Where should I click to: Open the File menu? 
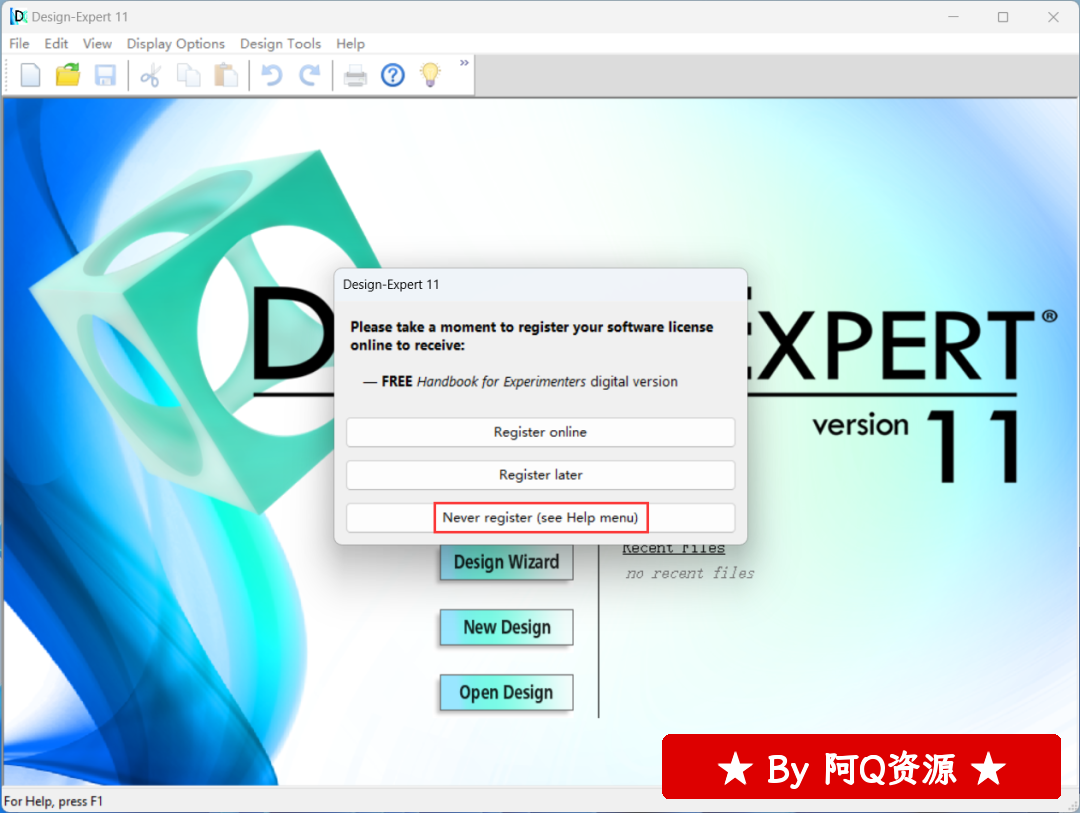pyautogui.click(x=19, y=44)
